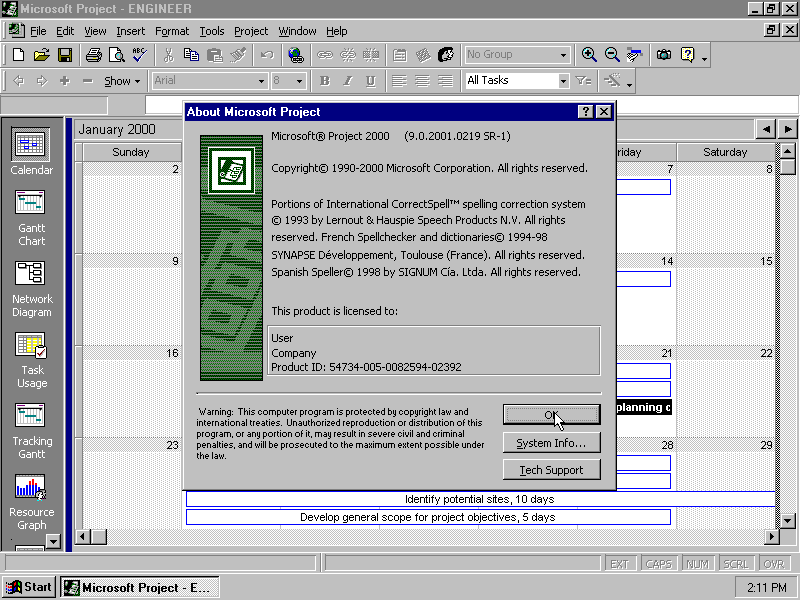Image resolution: width=800 pixels, height=600 pixels.
Task: Click the Tech Support button
Action: [552, 470]
